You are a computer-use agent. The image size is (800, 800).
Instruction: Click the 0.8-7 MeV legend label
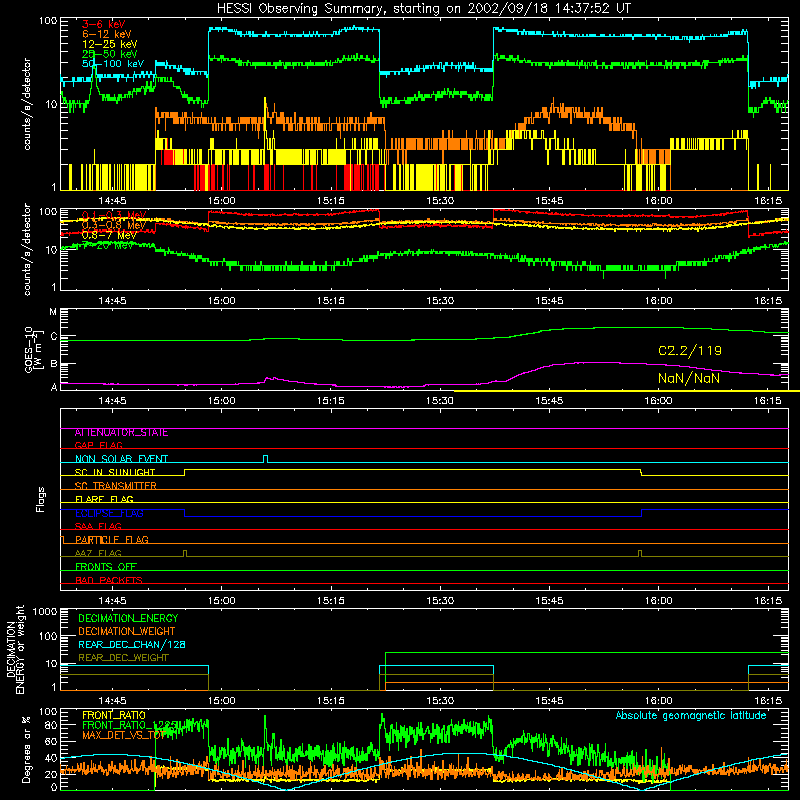[109, 235]
